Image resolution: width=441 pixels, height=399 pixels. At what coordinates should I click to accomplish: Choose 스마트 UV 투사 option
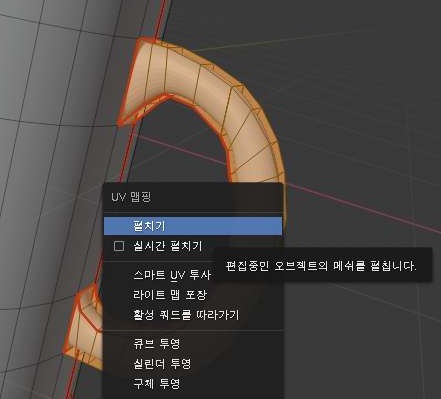(172, 275)
